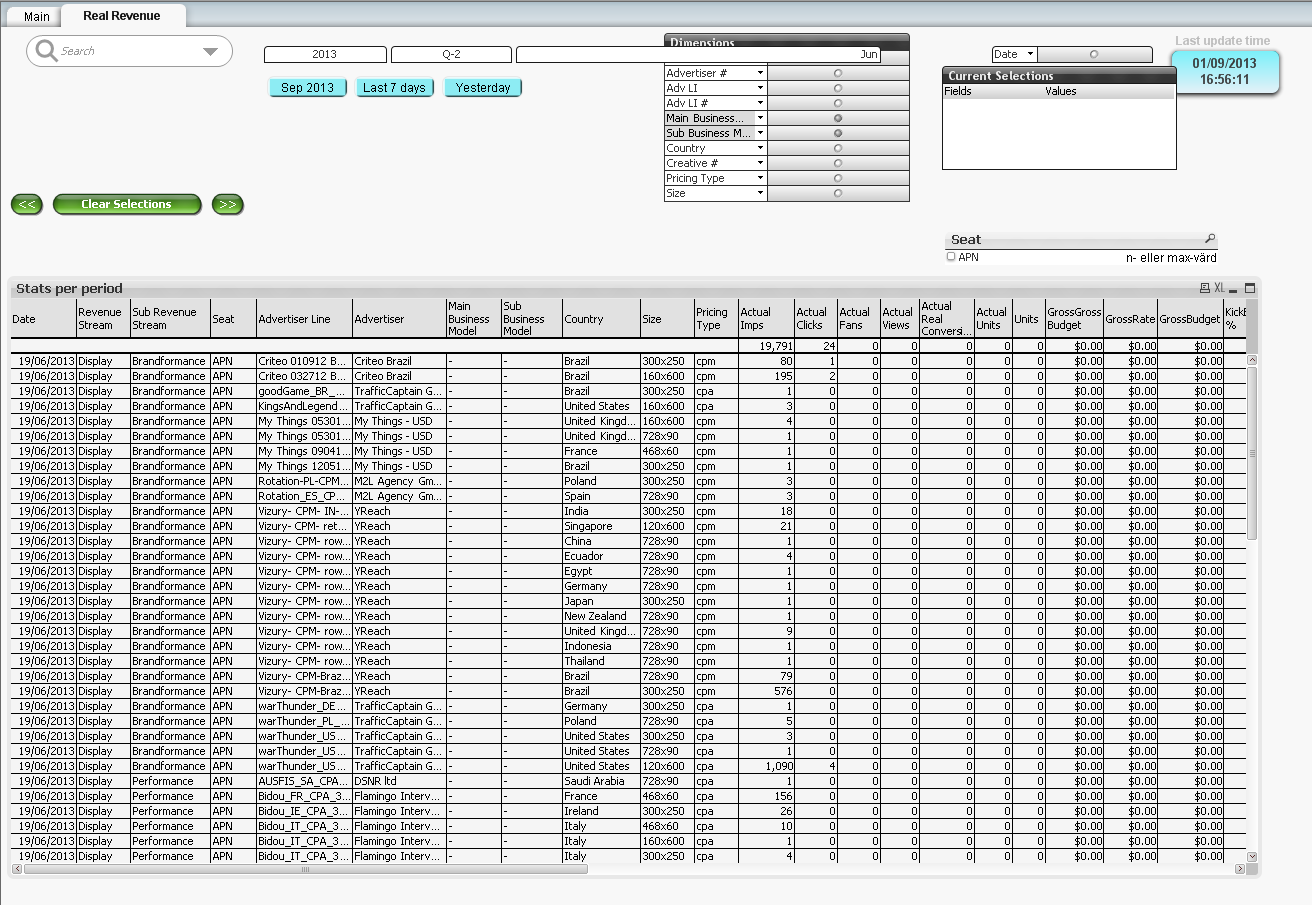Minimize the Stats per period chart
The width and height of the screenshot is (1312, 905).
pyautogui.click(x=1234, y=288)
